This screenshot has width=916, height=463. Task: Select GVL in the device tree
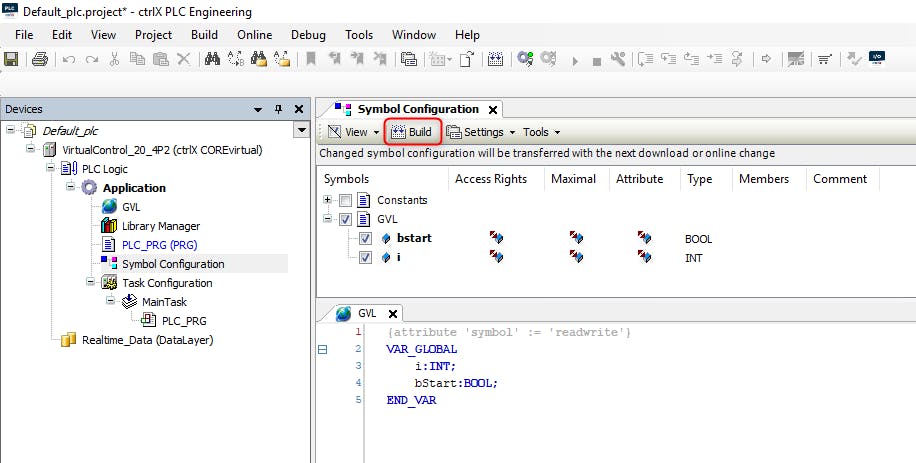(x=131, y=207)
